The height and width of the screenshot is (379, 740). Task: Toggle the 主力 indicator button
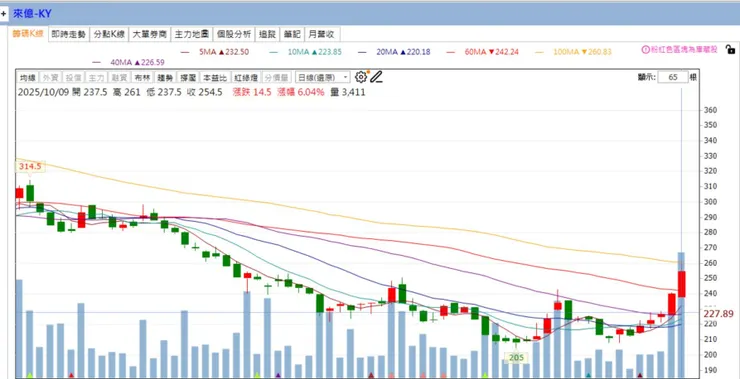tap(96, 77)
